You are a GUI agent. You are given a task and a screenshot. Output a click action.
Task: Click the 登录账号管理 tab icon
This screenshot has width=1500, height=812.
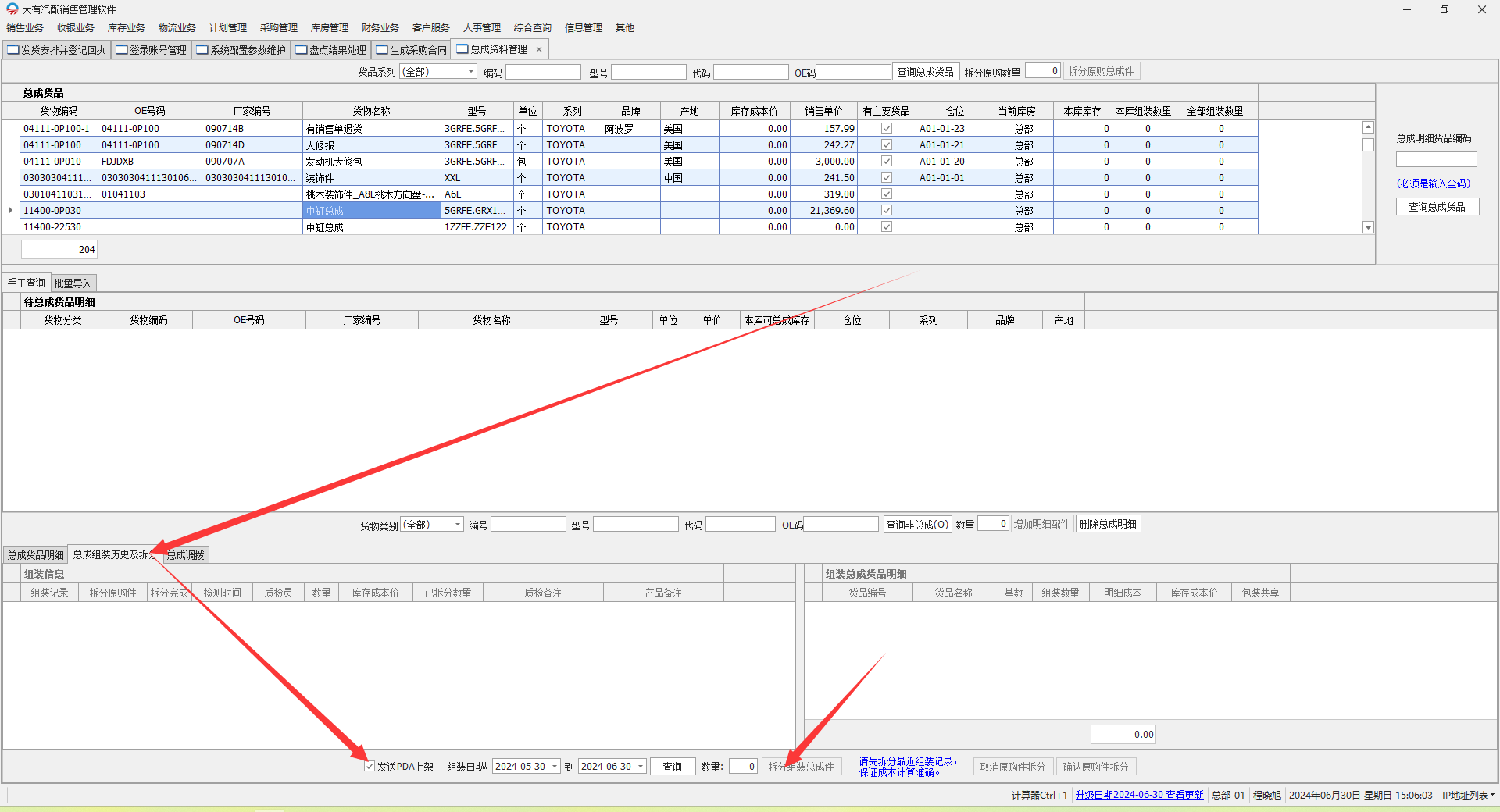pos(122,50)
